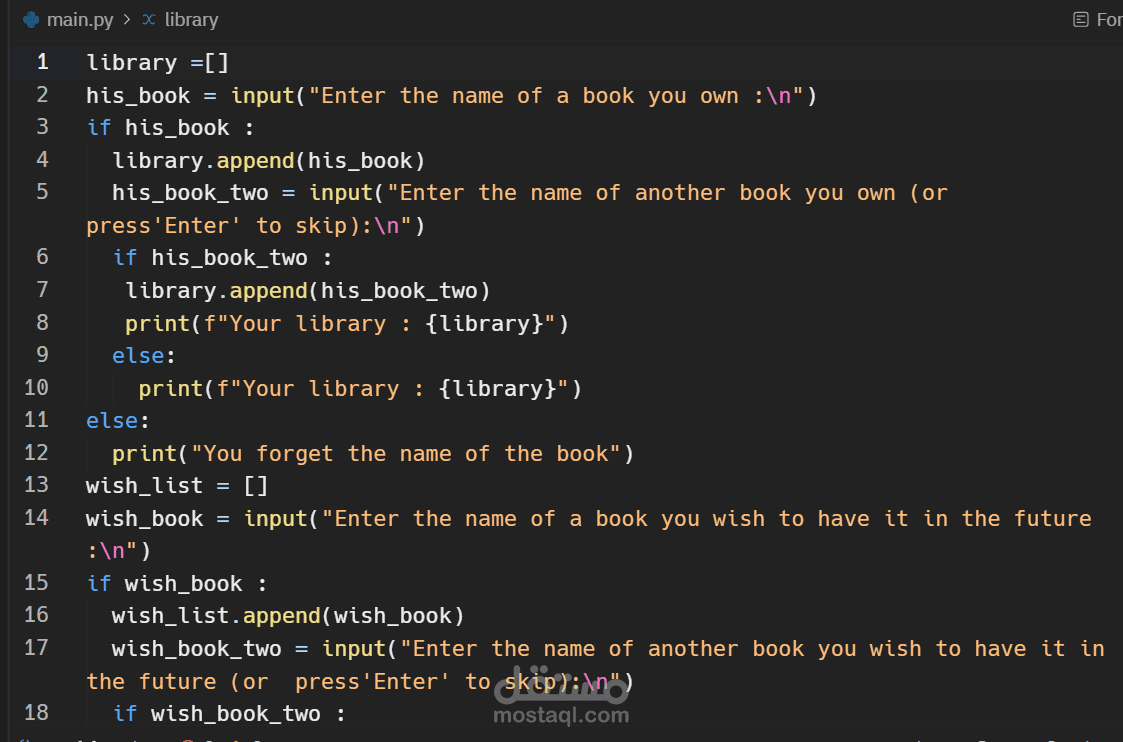Click line number 12 in the gutter

coord(37,453)
